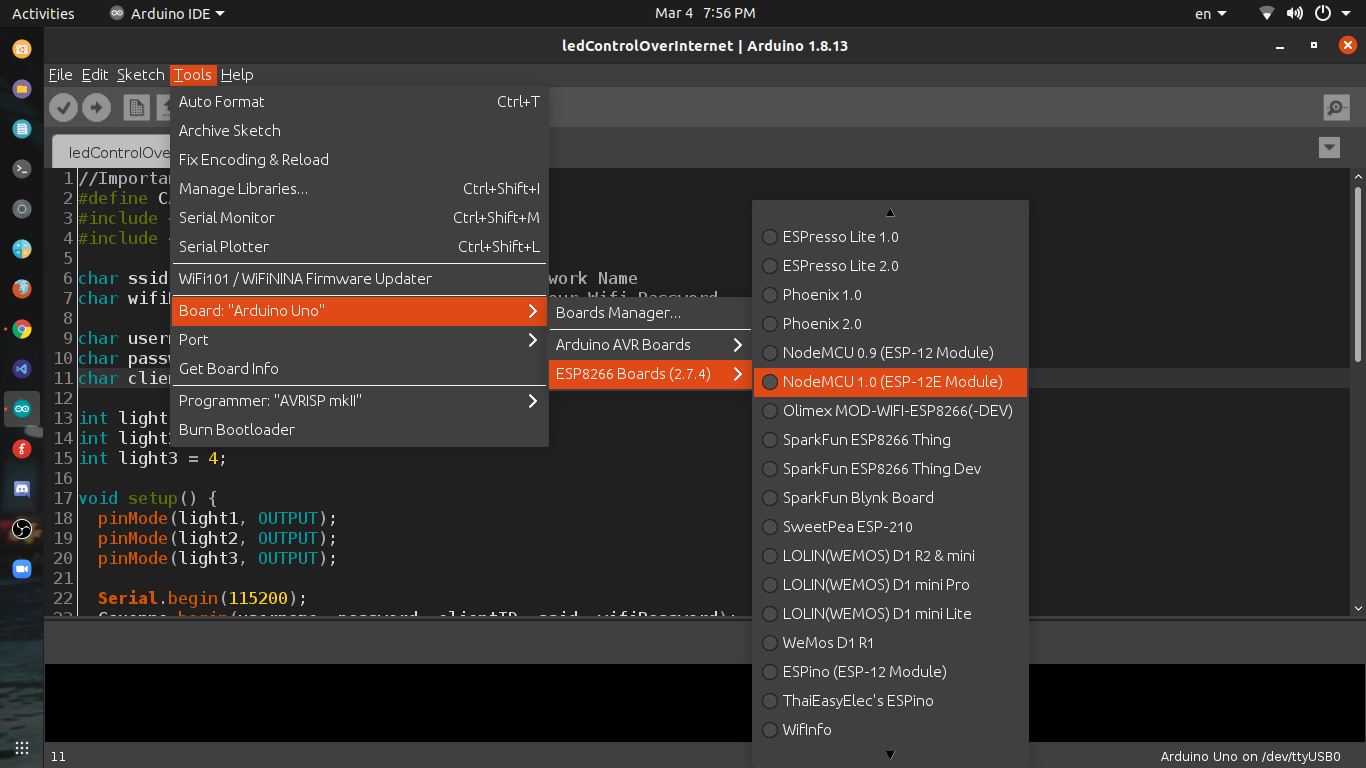Select Phoenix 2.0 board
Screen dimensions: 1366x768
tap(890, 324)
